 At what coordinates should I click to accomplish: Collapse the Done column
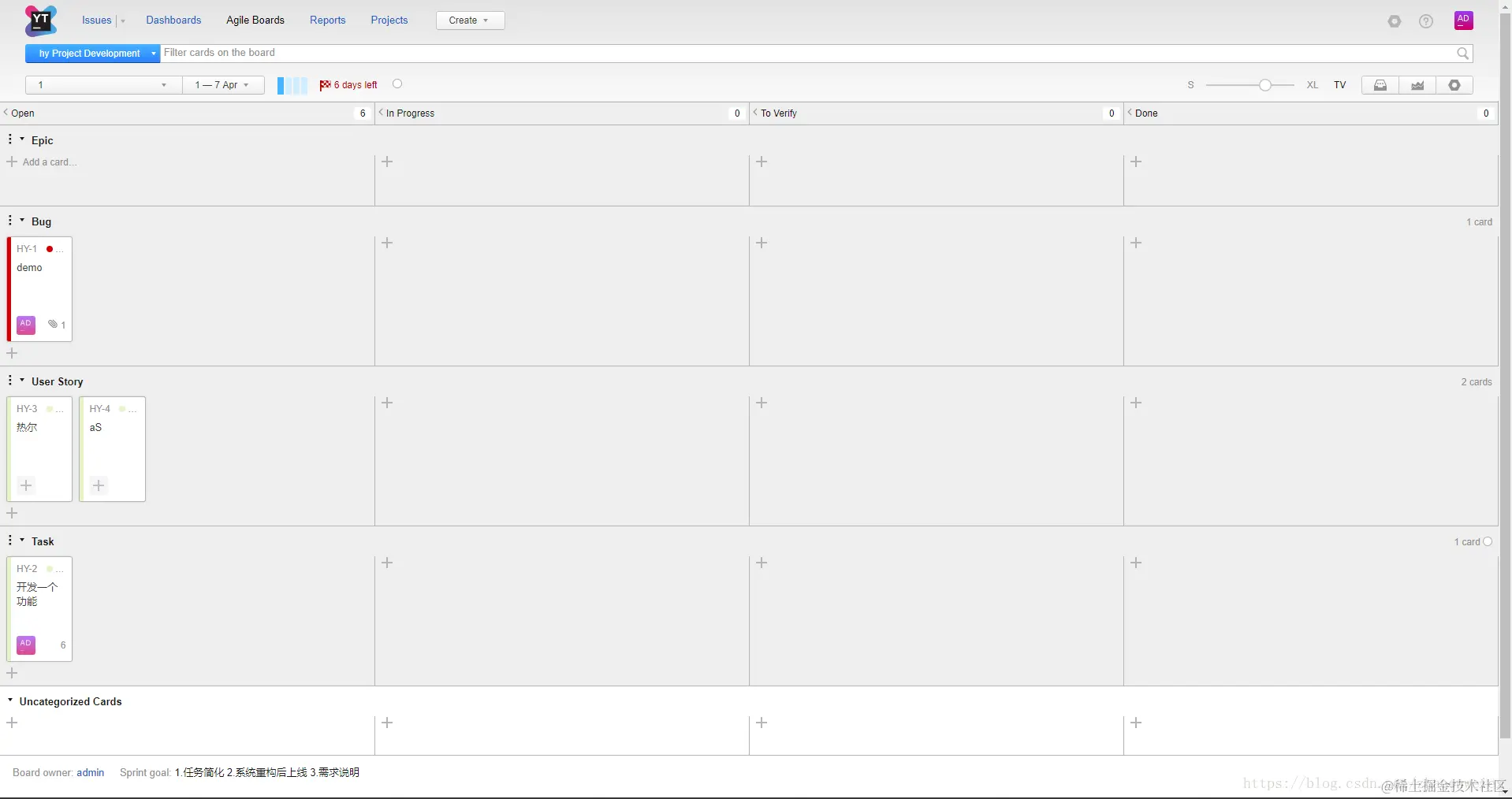tap(1130, 113)
